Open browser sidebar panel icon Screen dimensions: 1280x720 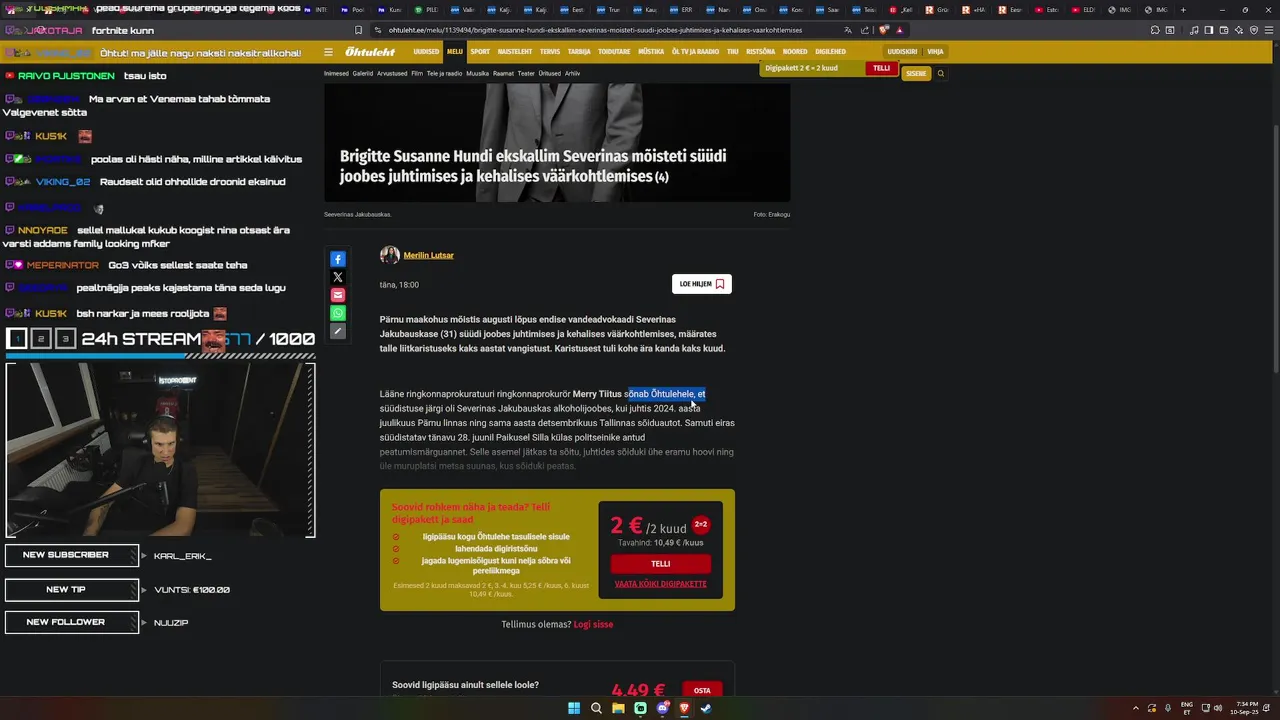(1208, 30)
